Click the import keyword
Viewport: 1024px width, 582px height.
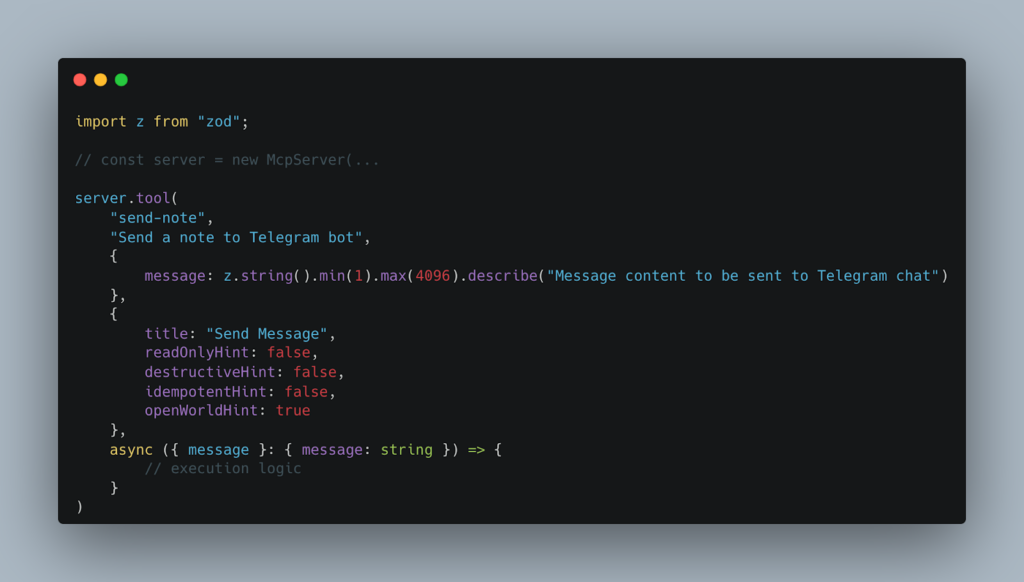click(x=101, y=121)
